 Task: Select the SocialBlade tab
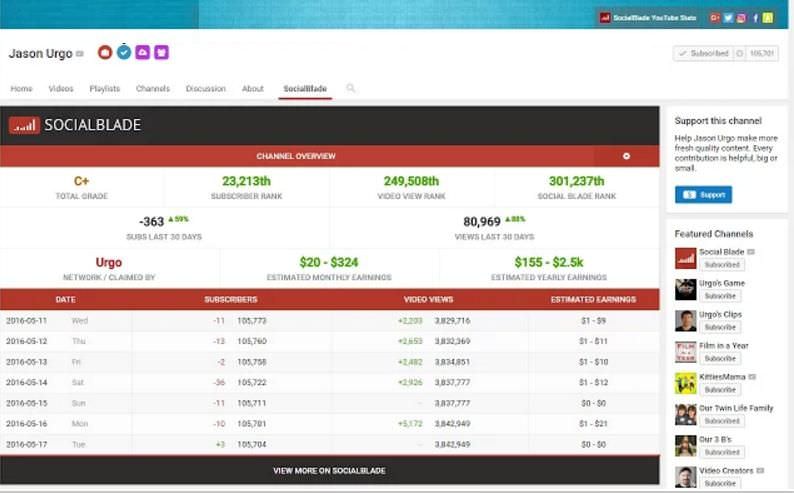tap(305, 89)
